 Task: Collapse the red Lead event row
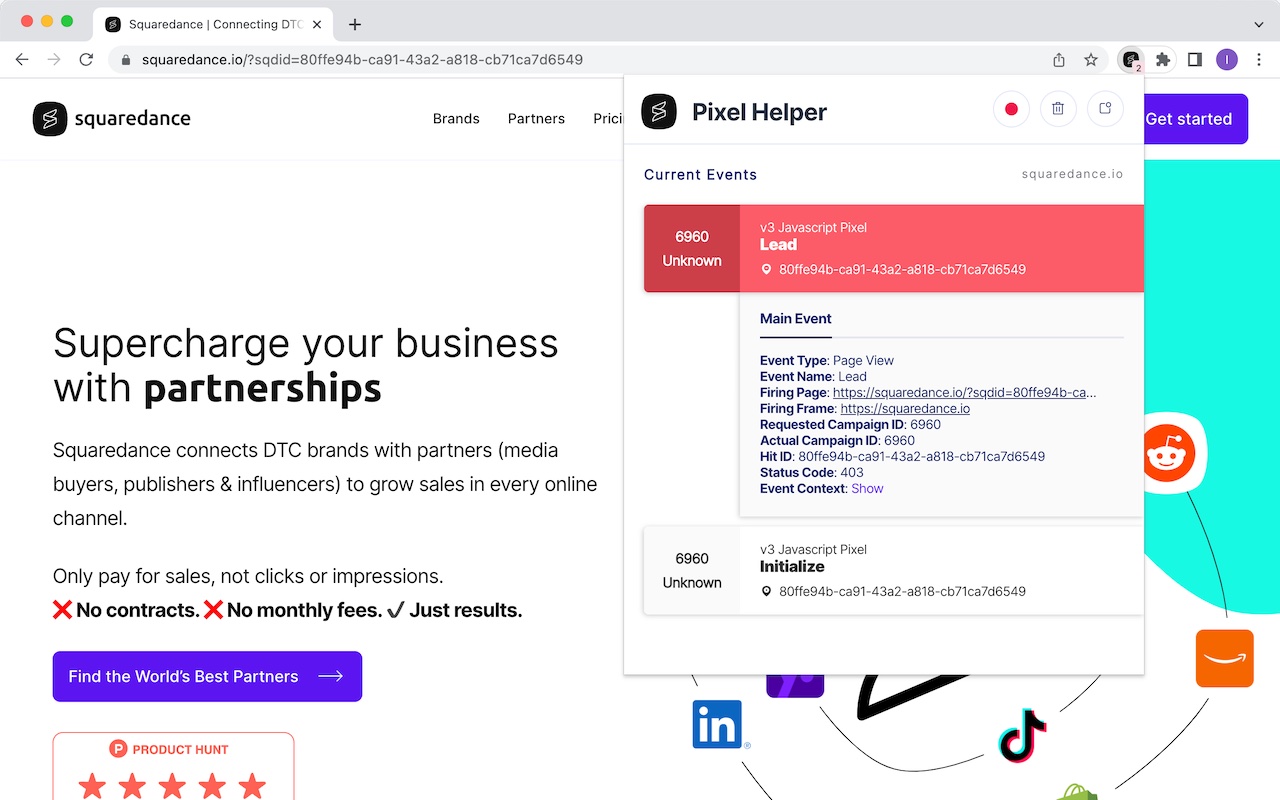point(893,248)
